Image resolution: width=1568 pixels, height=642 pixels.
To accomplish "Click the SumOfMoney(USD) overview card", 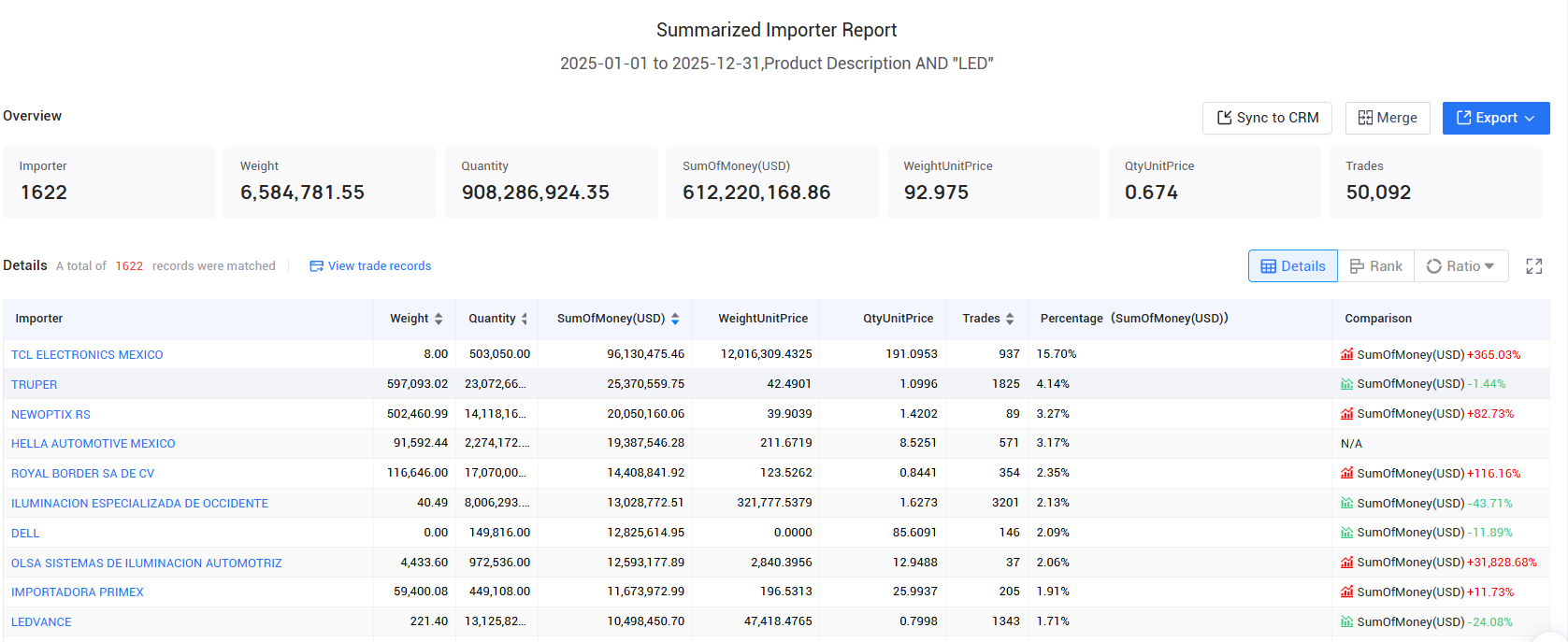I will click(772, 182).
